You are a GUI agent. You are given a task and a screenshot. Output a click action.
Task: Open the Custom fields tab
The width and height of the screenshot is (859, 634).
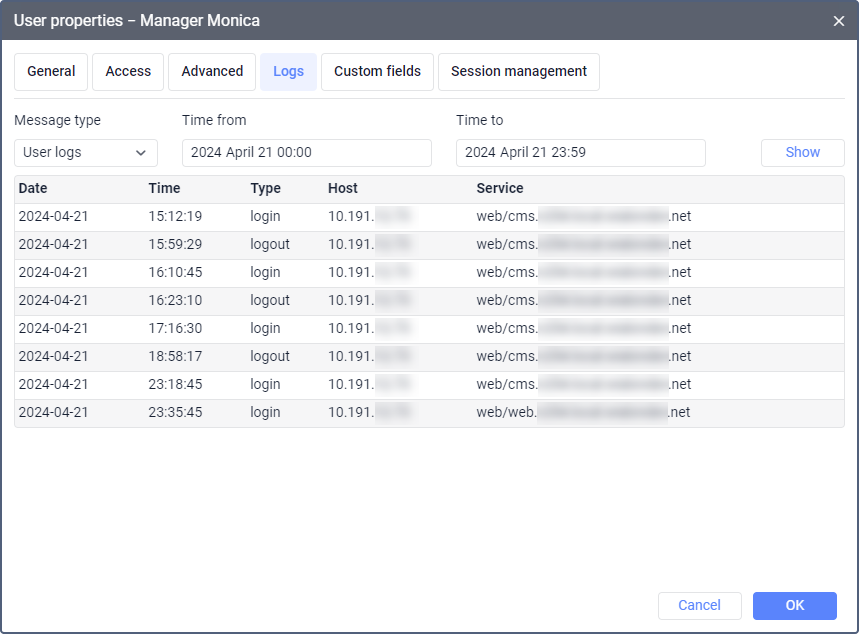click(377, 72)
